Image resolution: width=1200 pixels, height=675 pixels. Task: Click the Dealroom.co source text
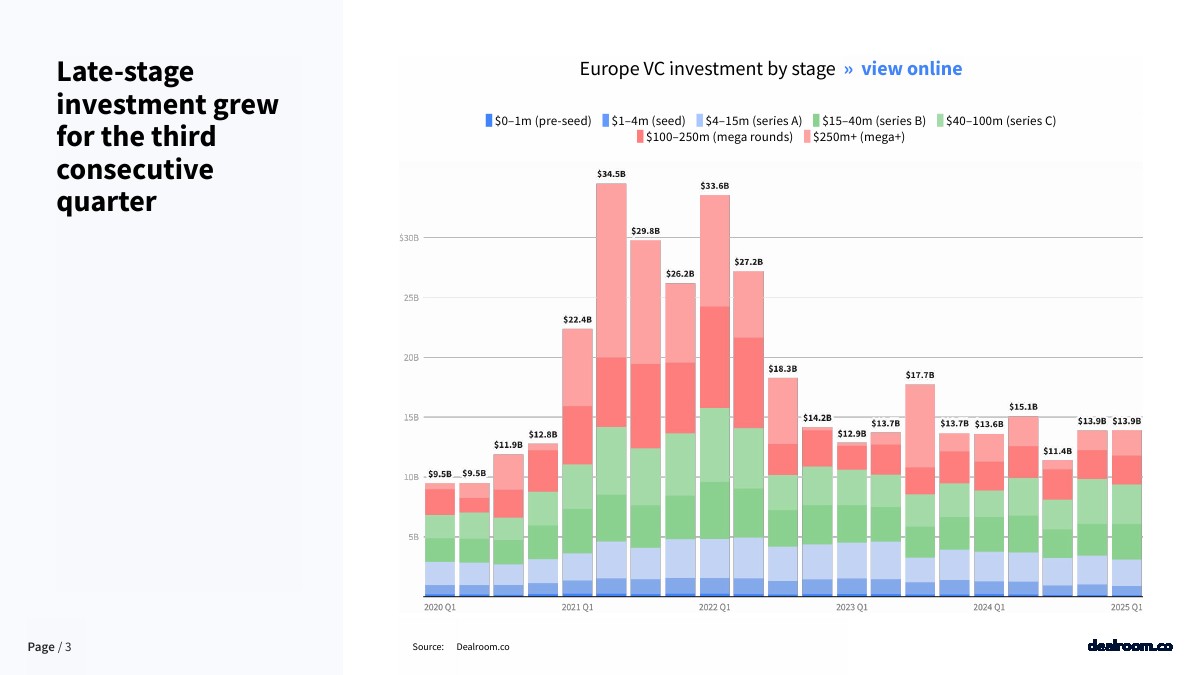click(482, 647)
